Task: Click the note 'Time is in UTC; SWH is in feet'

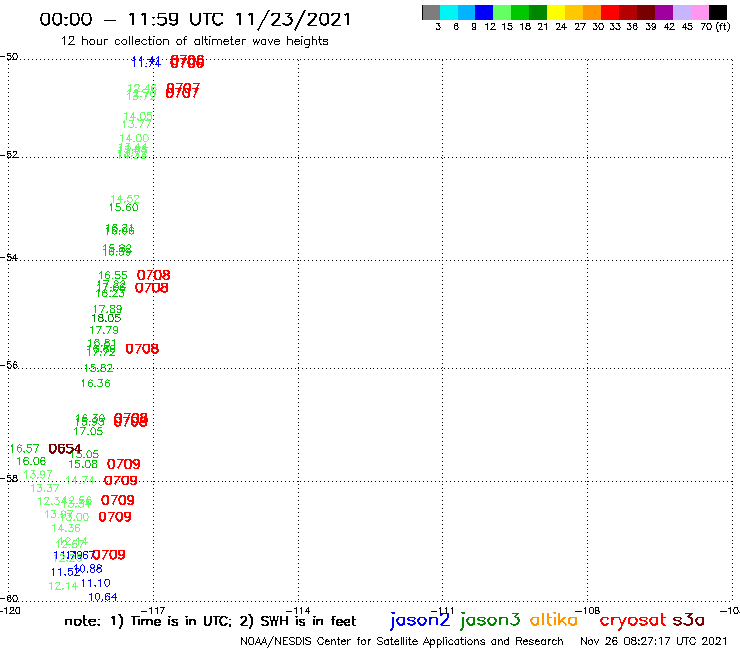Action: pos(210,621)
